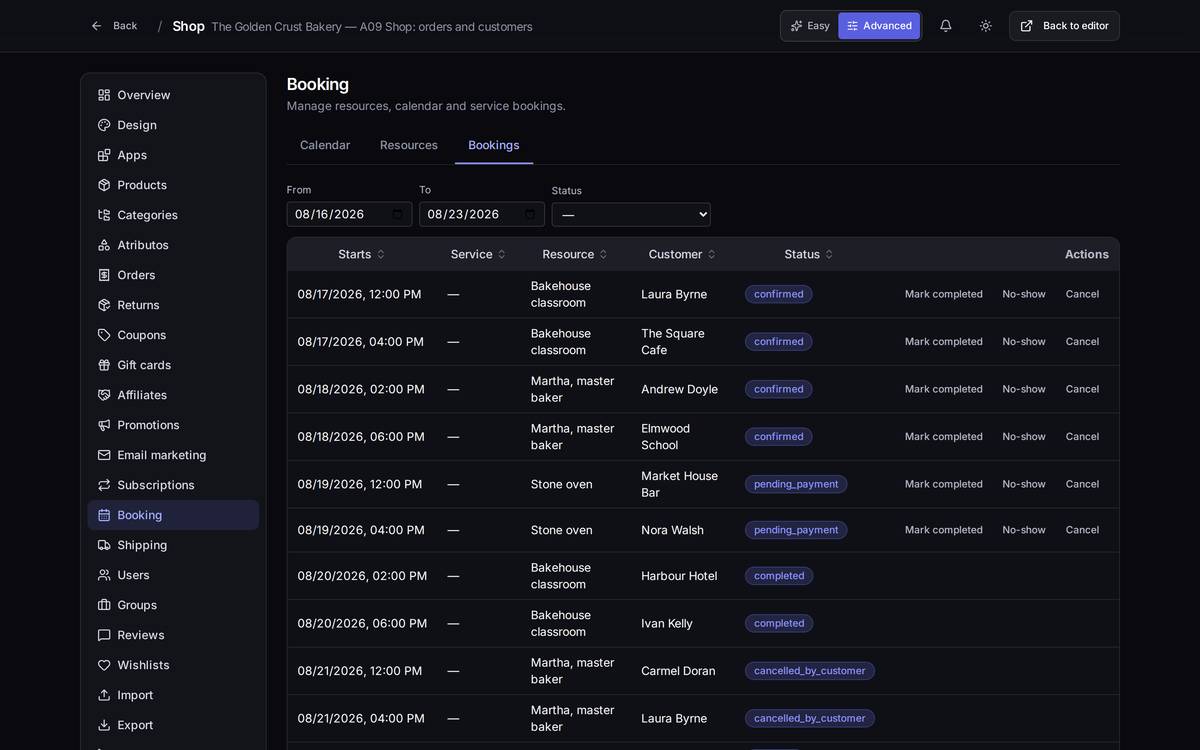Image resolution: width=1200 pixels, height=750 pixels.
Task: Select the Returns icon
Action: (x=104, y=305)
